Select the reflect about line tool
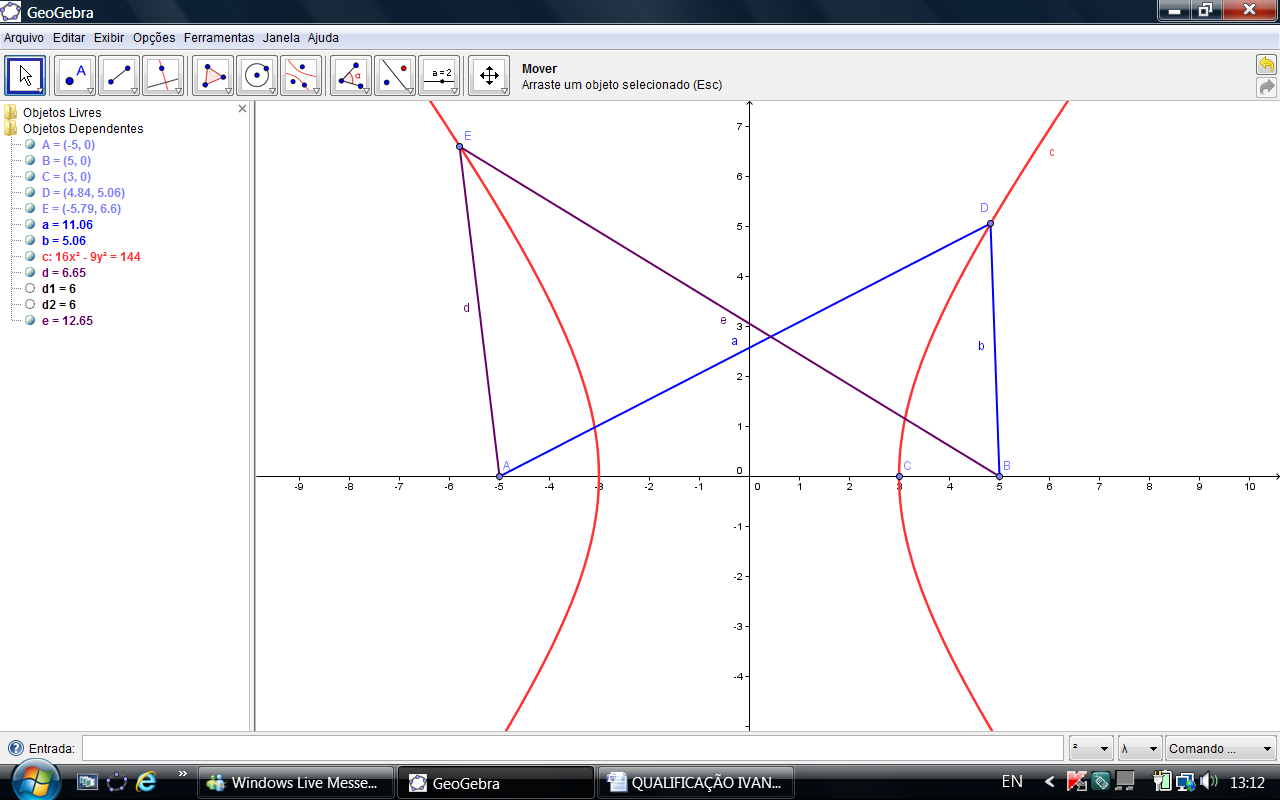Screen dimensions: 1280x800 [395, 76]
